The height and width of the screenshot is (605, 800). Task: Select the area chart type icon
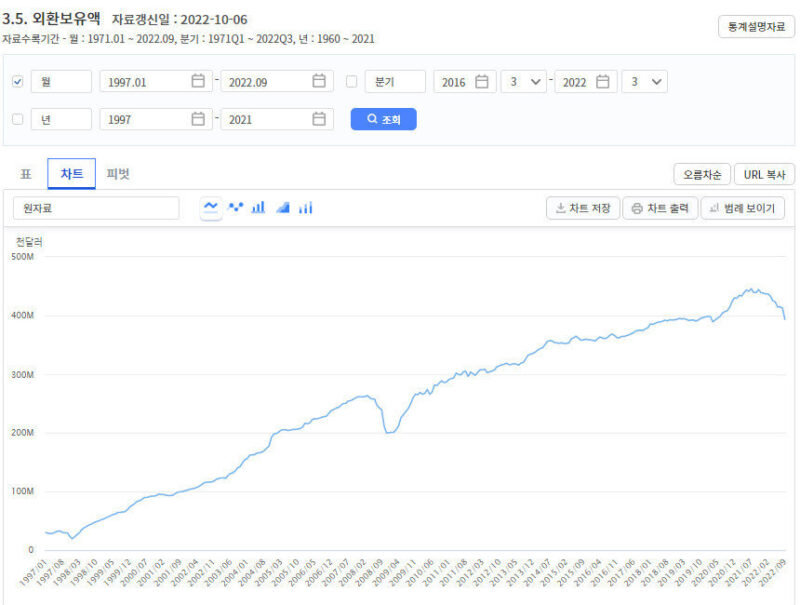[282, 207]
